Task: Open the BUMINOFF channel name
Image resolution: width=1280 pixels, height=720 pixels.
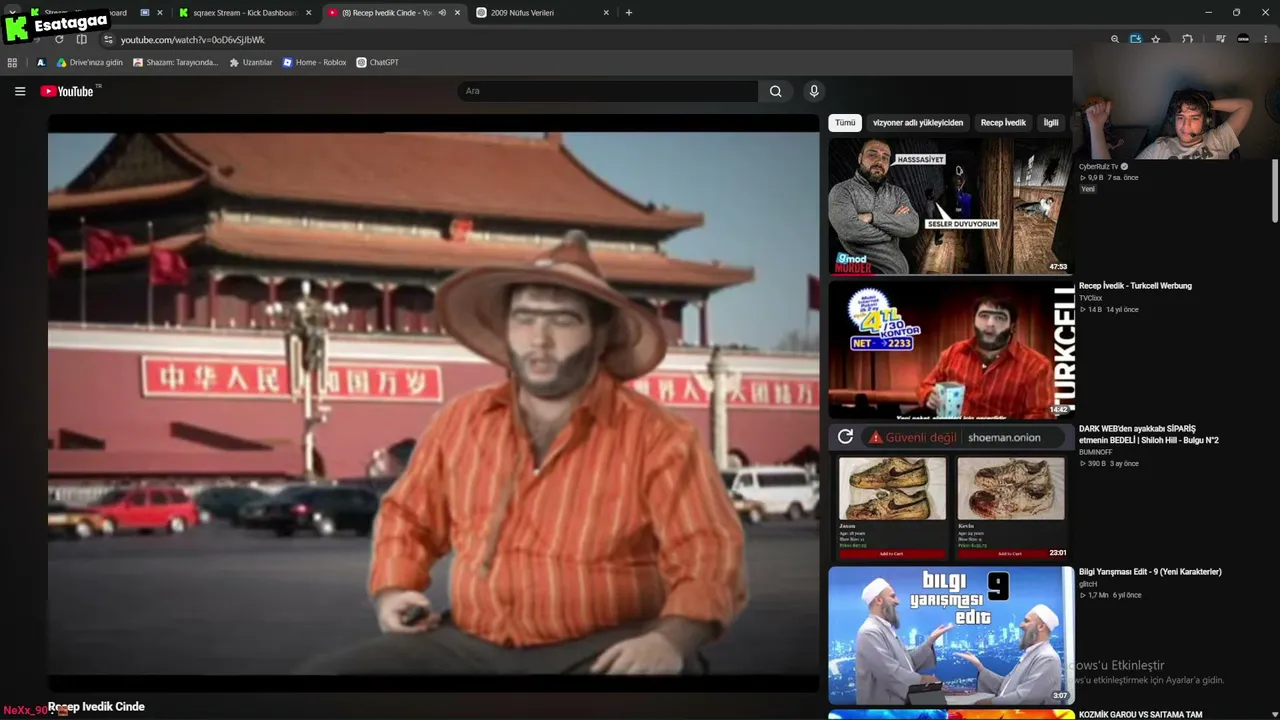Action: point(1095,452)
